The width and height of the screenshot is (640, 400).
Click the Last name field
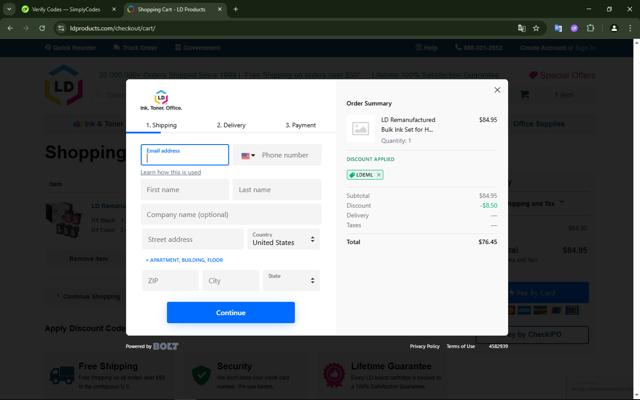pos(277,190)
